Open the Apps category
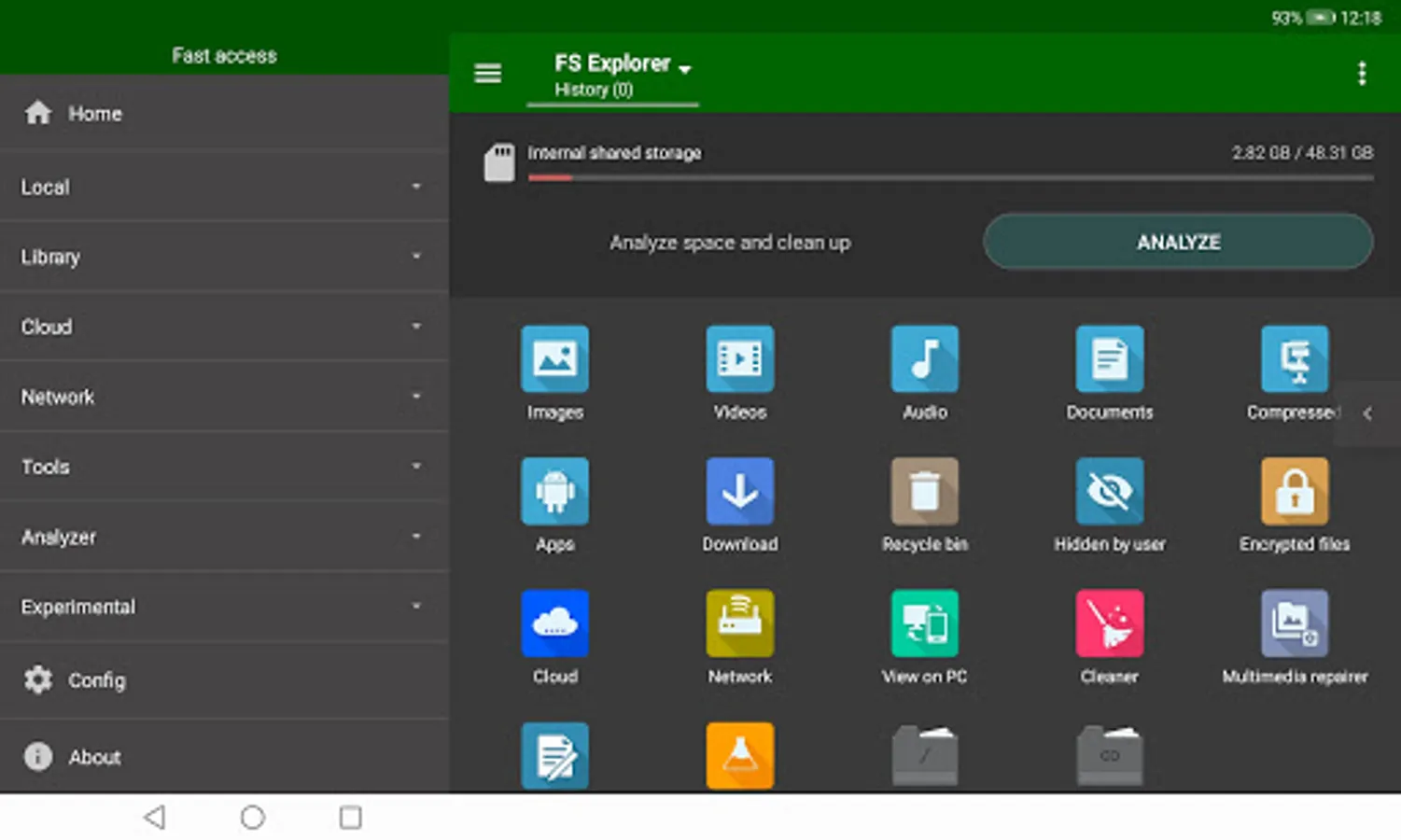The width and height of the screenshot is (1401, 840). tap(554, 492)
